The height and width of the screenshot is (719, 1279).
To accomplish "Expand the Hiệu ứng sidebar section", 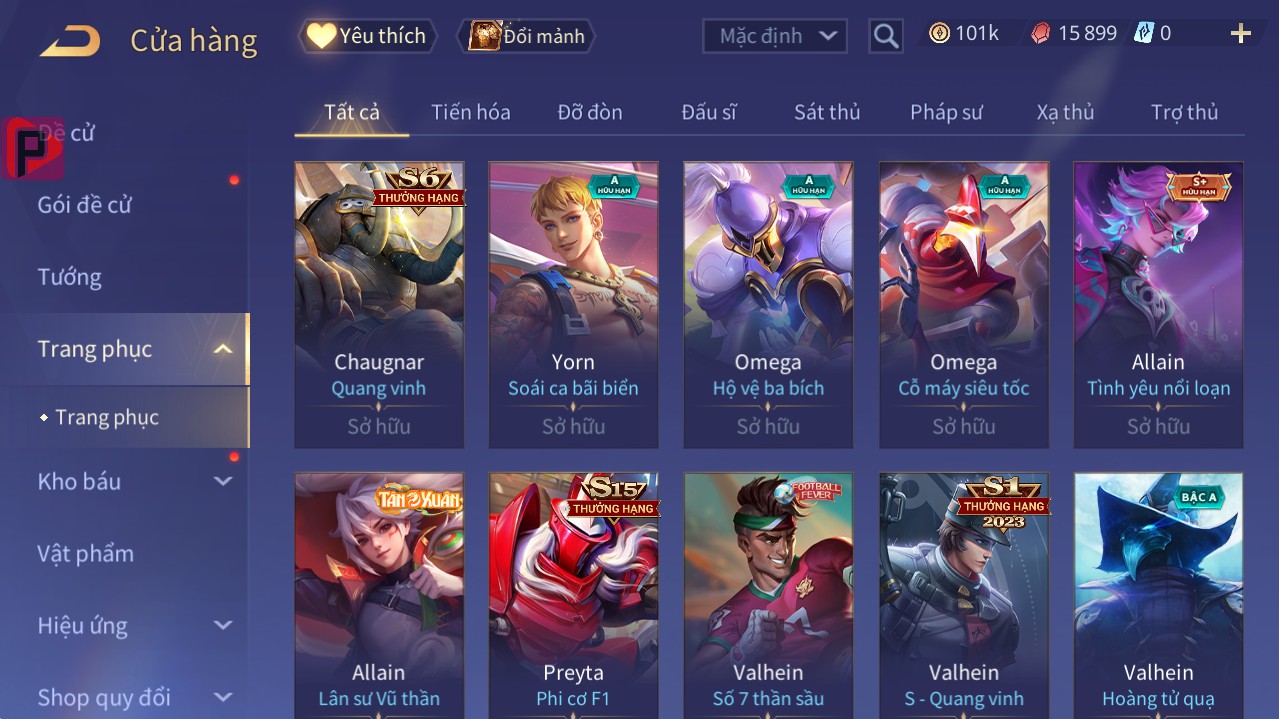I will tap(223, 626).
